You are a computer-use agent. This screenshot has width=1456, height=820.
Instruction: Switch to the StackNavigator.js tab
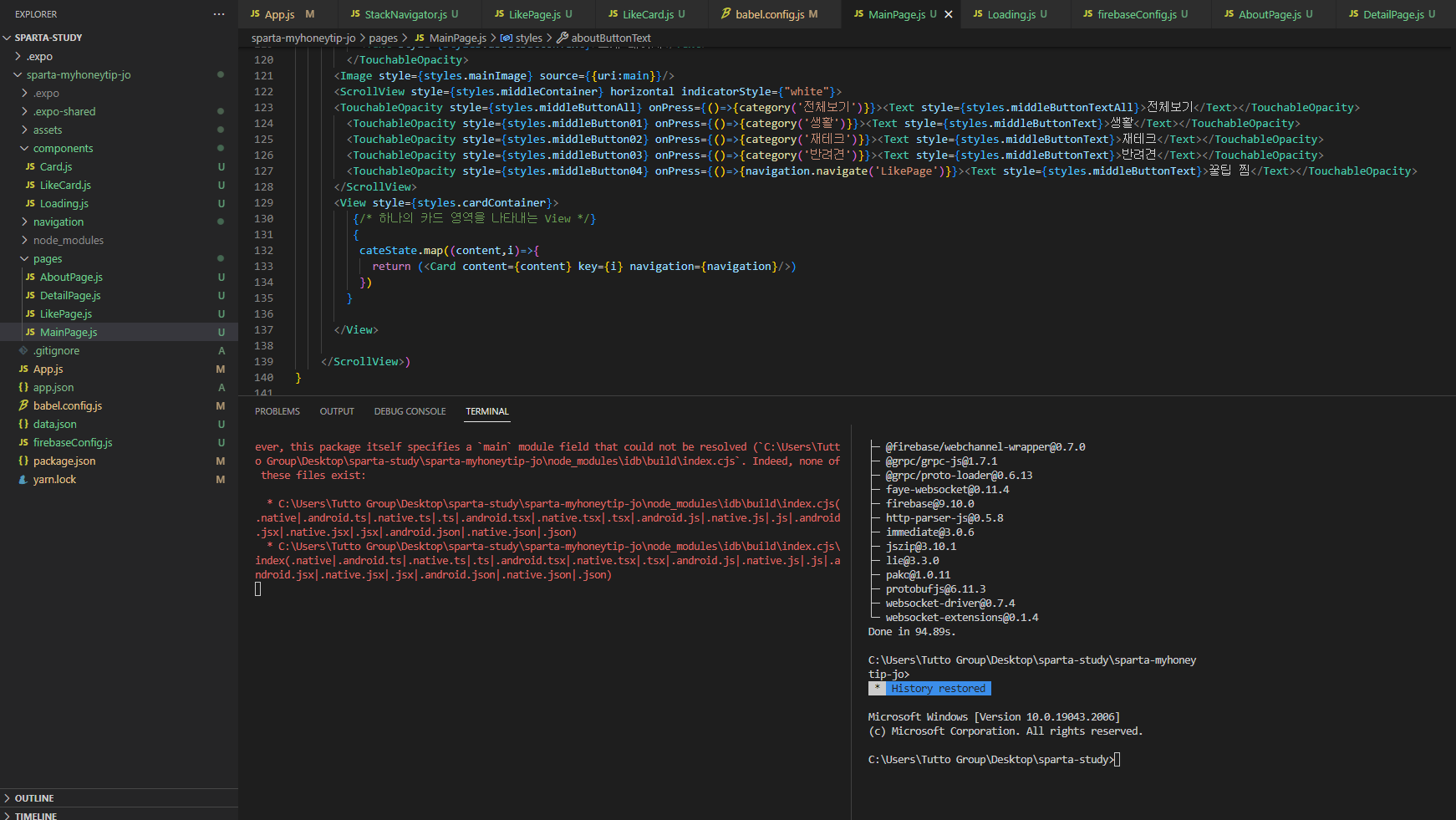point(410,14)
